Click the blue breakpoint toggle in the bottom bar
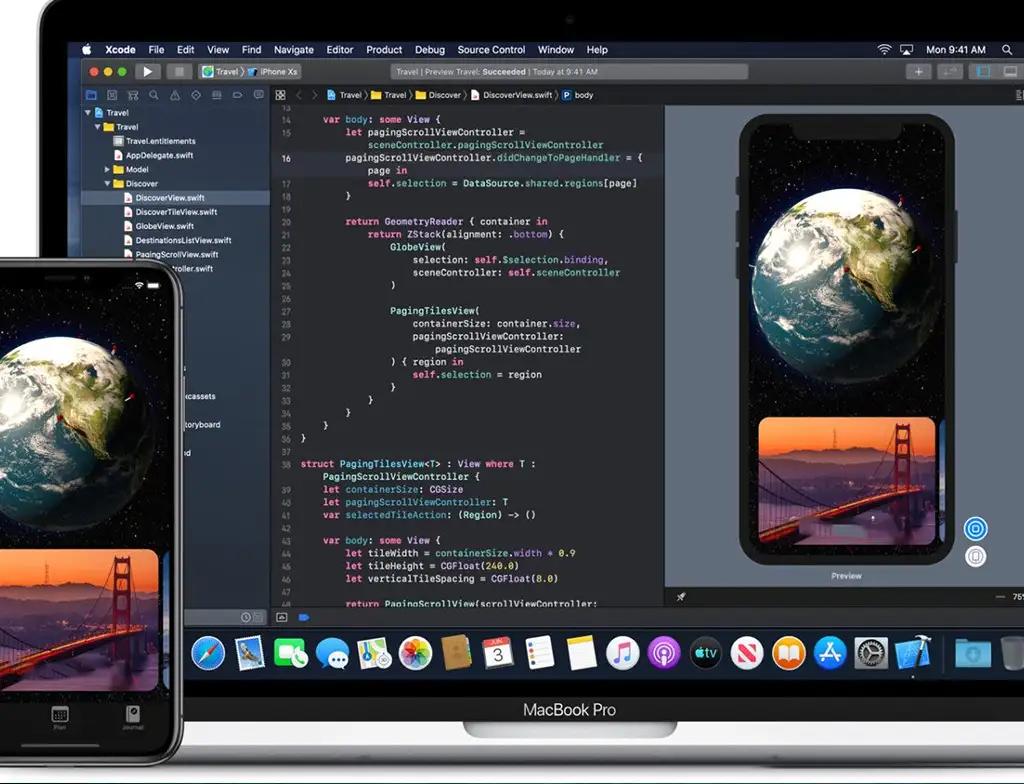This screenshot has width=1024, height=784. click(x=304, y=617)
